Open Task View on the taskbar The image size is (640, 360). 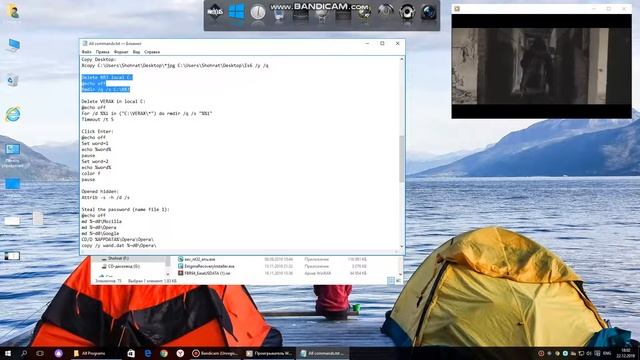[40, 353]
